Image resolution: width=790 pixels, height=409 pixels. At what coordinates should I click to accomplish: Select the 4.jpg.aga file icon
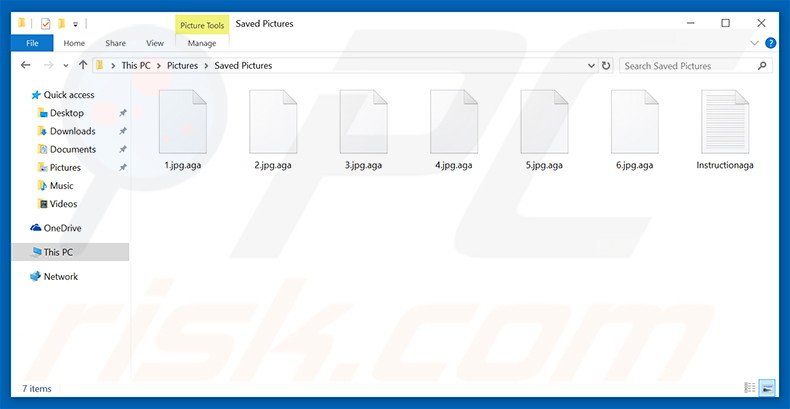point(454,121)
